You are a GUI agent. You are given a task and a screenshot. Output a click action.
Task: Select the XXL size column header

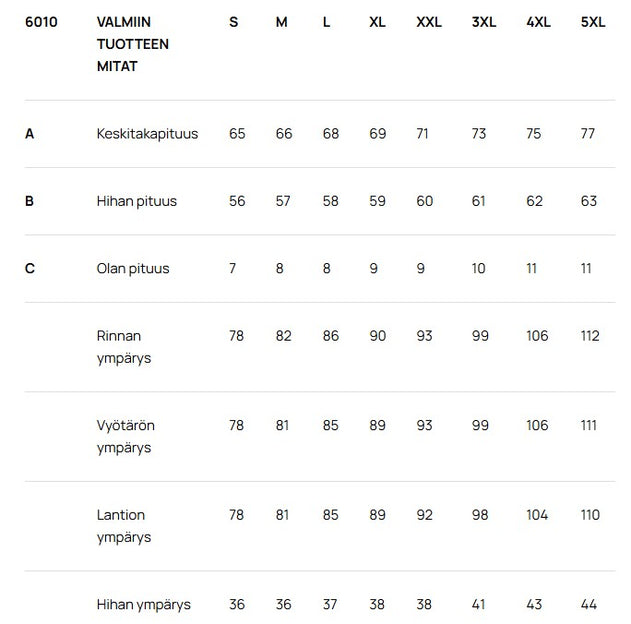pyautogui.click(x=429, y=22)
